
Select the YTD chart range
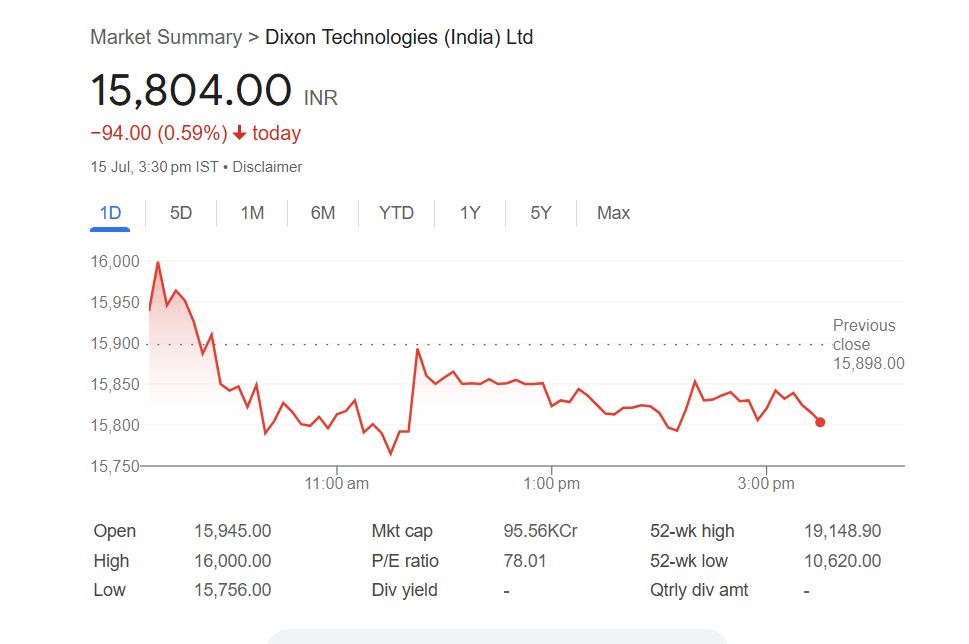(396, 213)
